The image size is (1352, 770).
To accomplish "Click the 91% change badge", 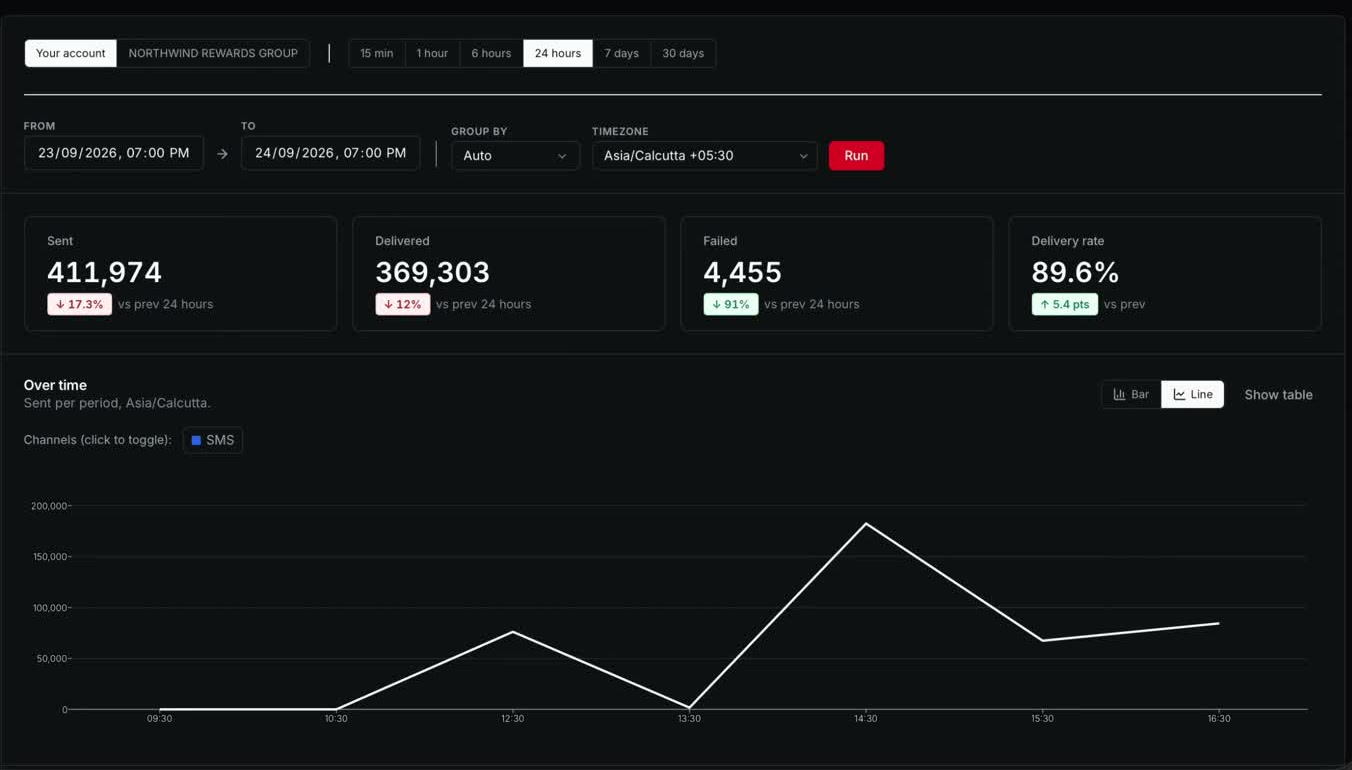I will [x=731, y=304].
